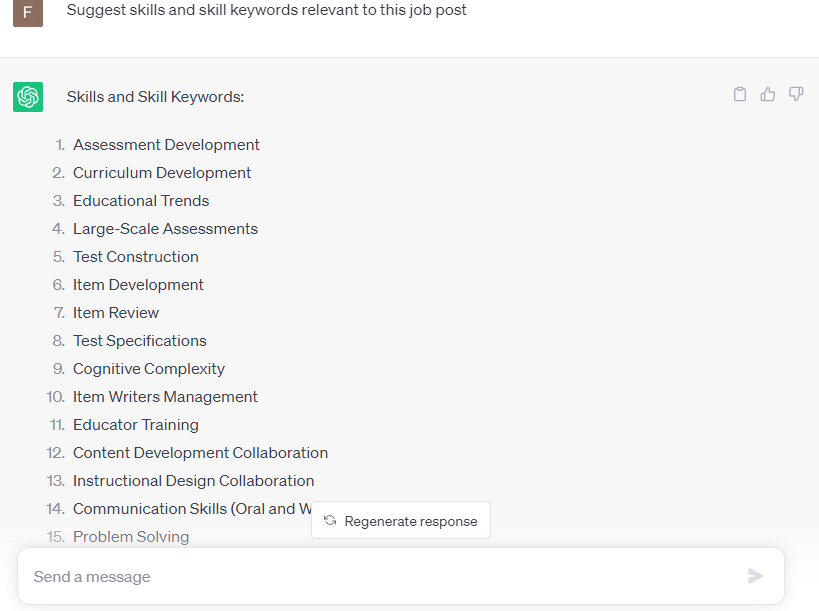Select the Curriculum Development list entry
Screen dimensions: 819x611
(162, 173)
